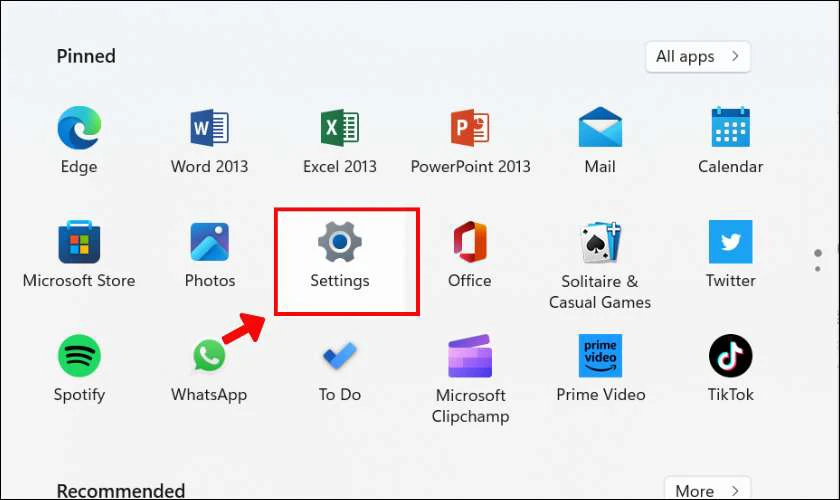Open Solitaire & Casual Games icon
Viewport: 840px width, 500px height.
pyautogui.click(x=600, y=242)
